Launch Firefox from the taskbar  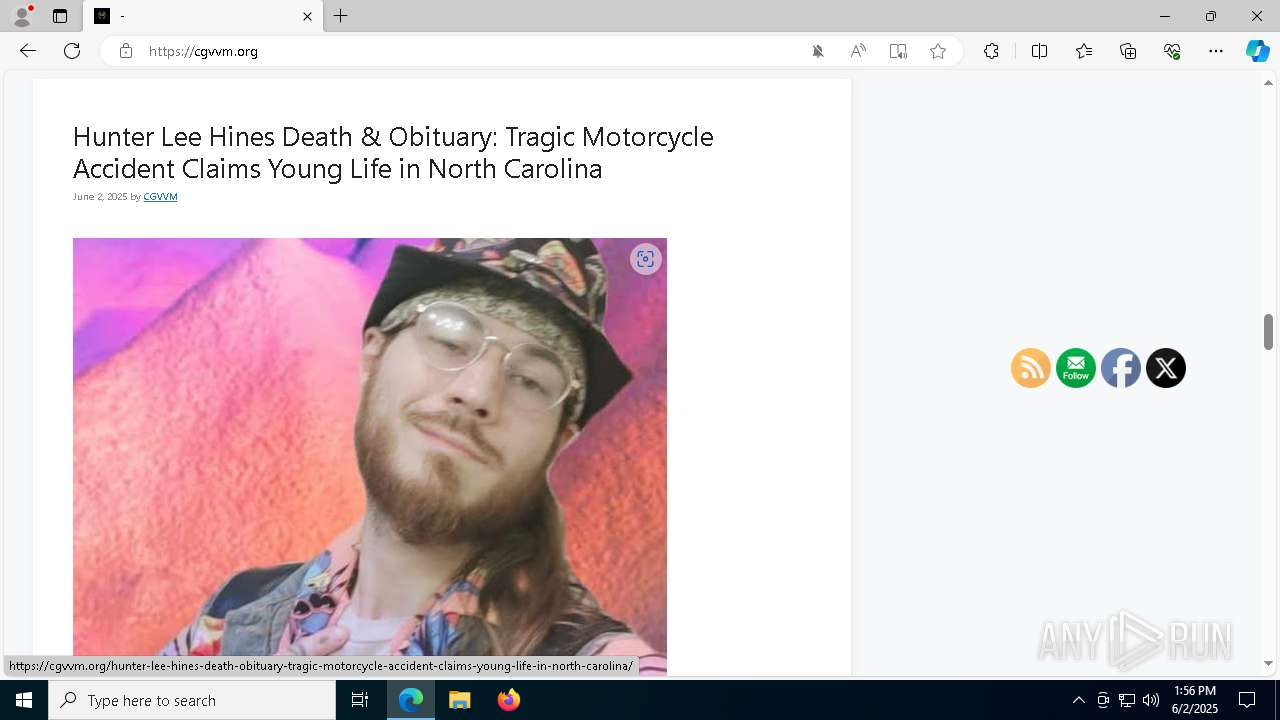click(508, 700)
